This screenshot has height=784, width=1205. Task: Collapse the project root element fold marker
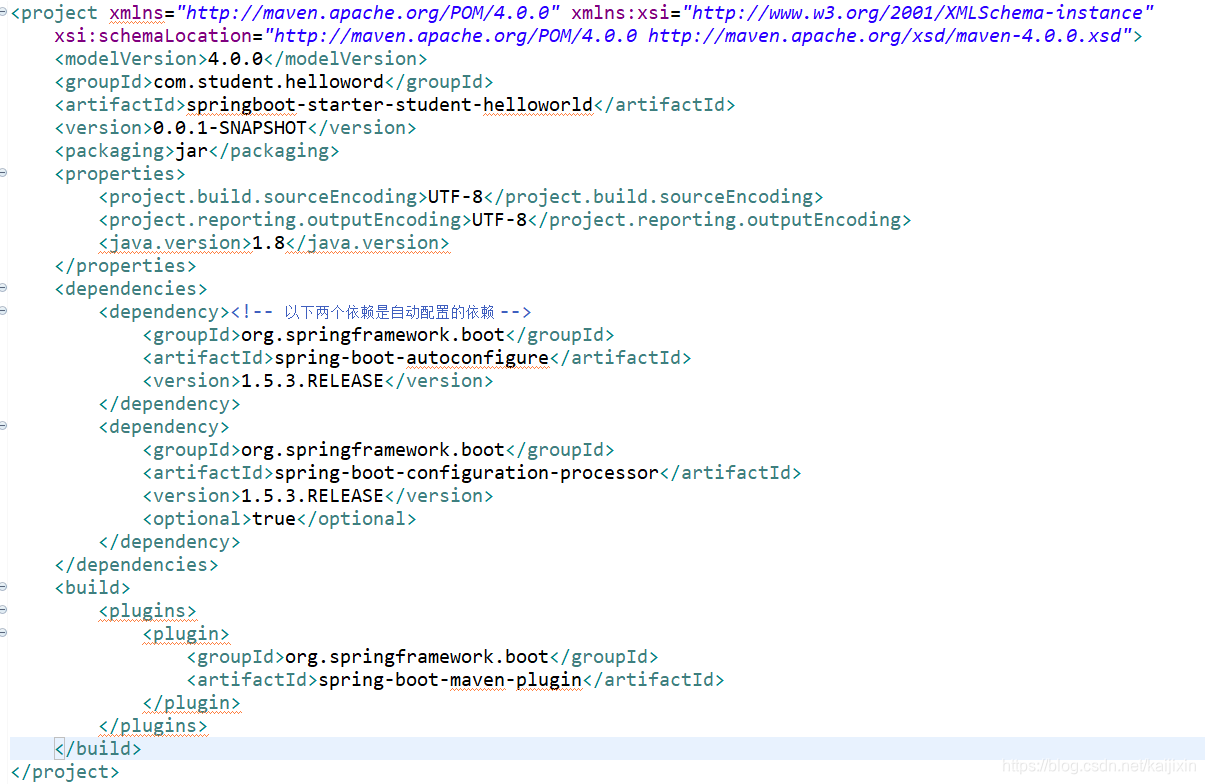[4, 13]
